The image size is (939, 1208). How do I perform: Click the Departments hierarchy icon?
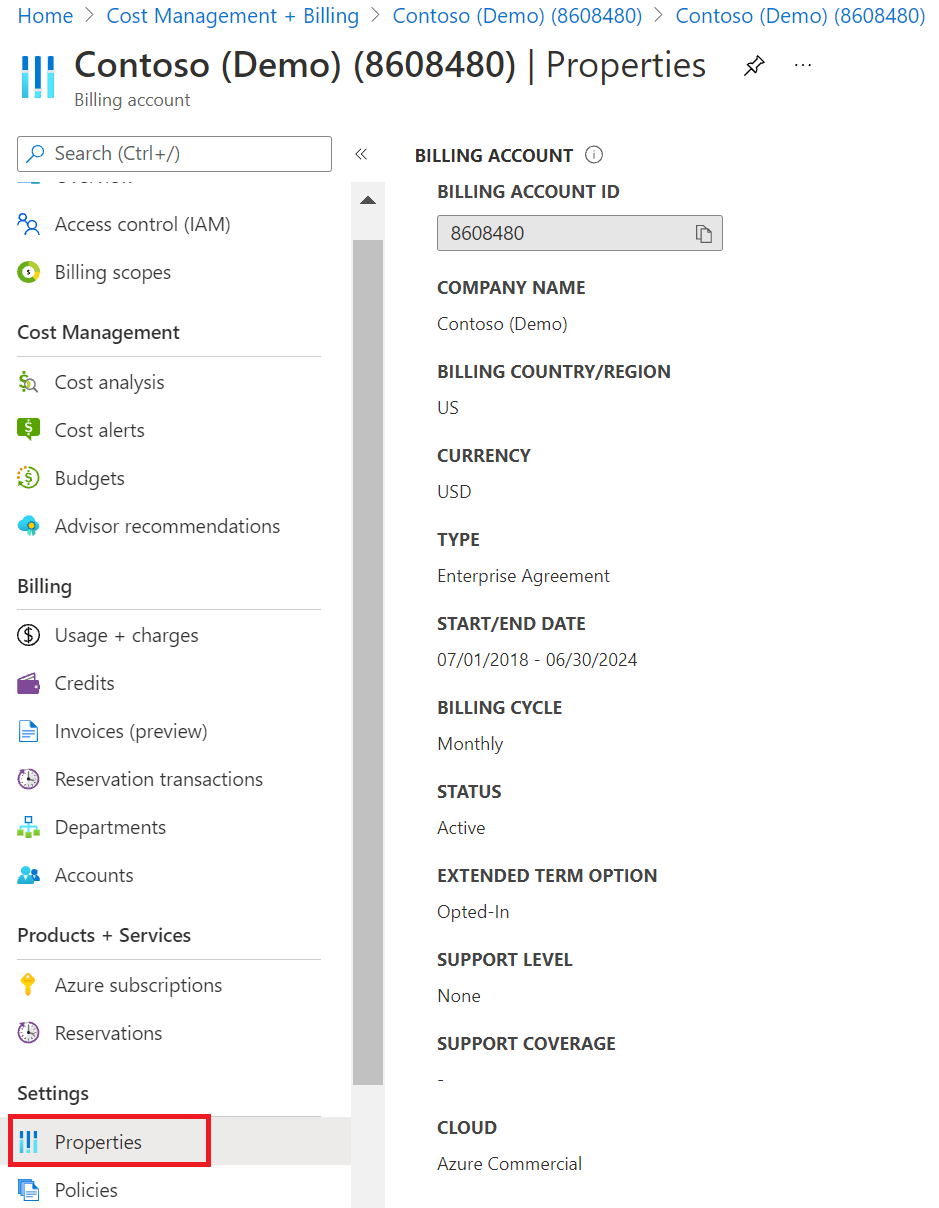(29, 827)
